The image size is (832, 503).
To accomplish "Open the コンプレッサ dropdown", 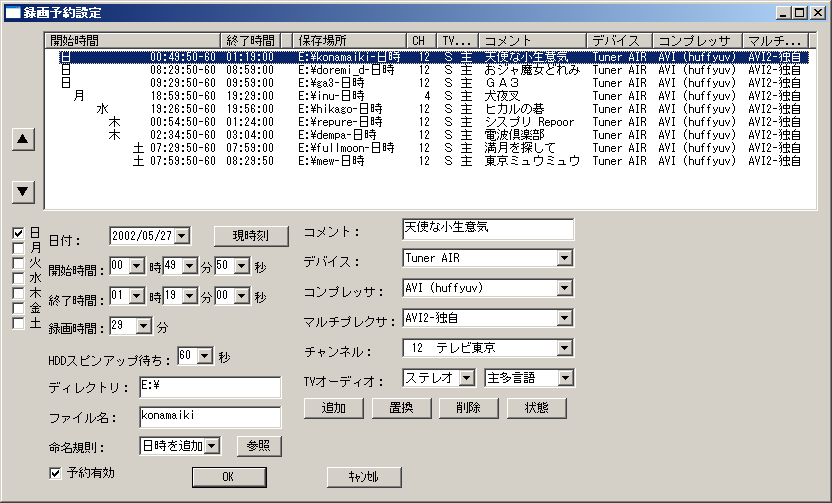I will (x=565, y=288).
